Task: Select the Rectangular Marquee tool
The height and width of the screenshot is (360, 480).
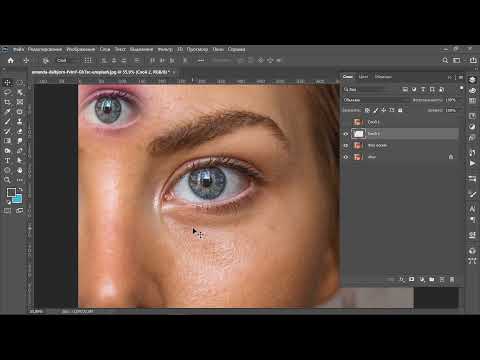Action: (x=20, y=83)
